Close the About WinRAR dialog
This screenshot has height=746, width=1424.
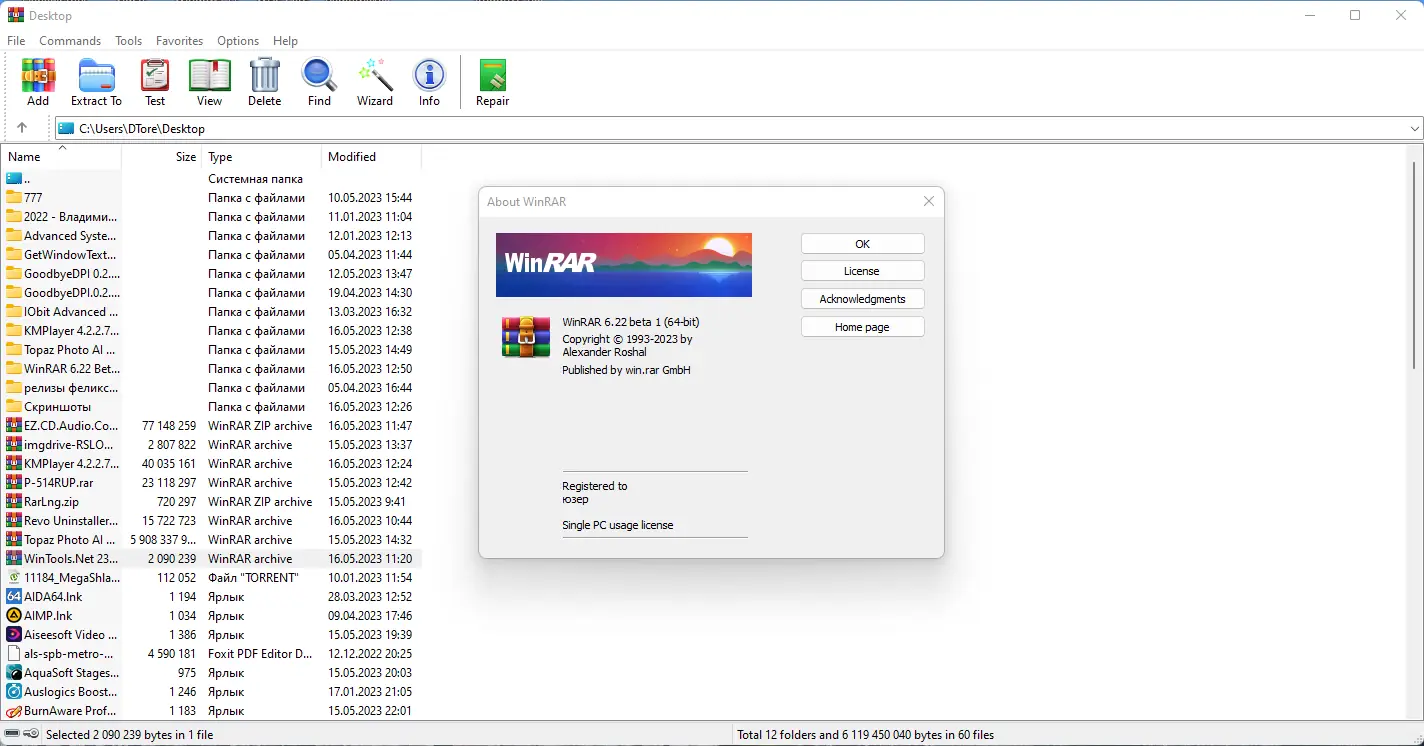pos(928,201)
